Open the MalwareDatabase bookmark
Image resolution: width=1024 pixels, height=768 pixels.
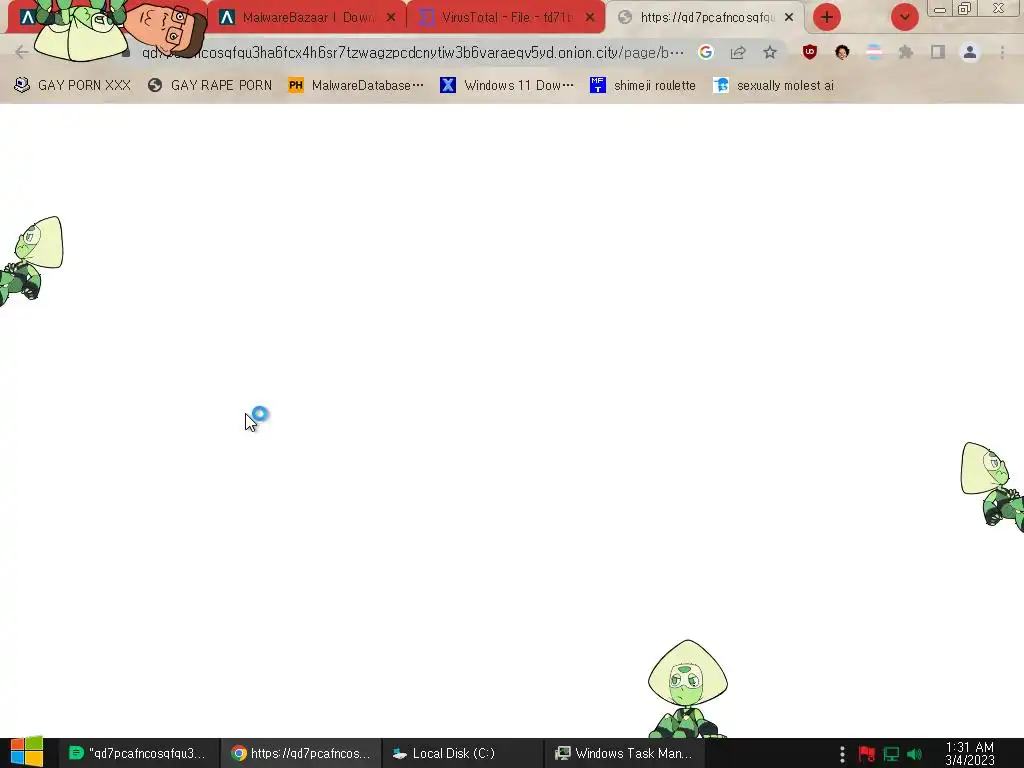[356, 85]
